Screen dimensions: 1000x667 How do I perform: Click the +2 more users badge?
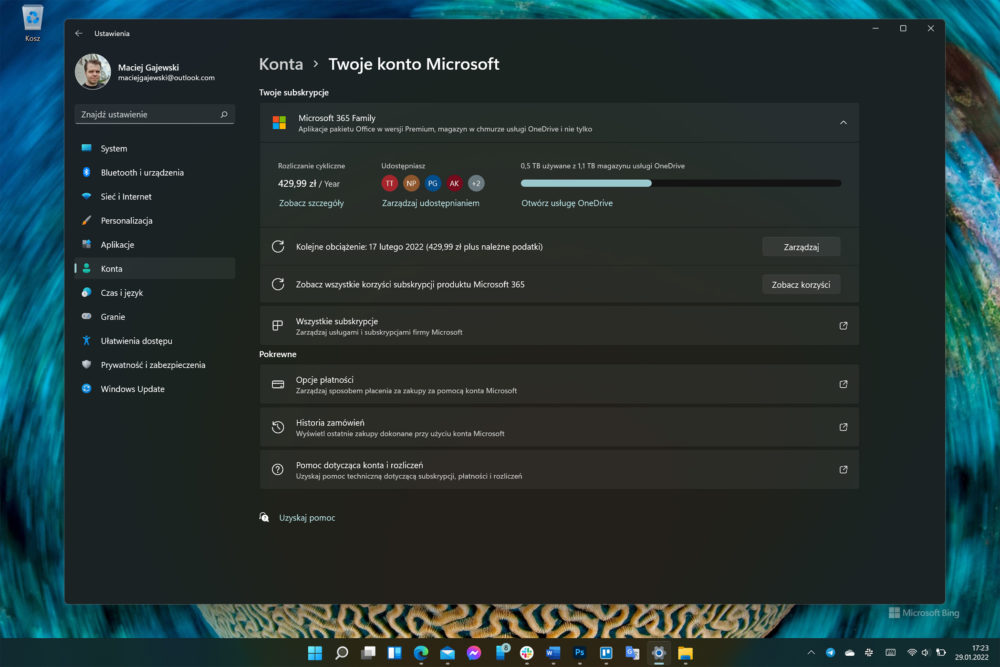click(x=476, y=184)
